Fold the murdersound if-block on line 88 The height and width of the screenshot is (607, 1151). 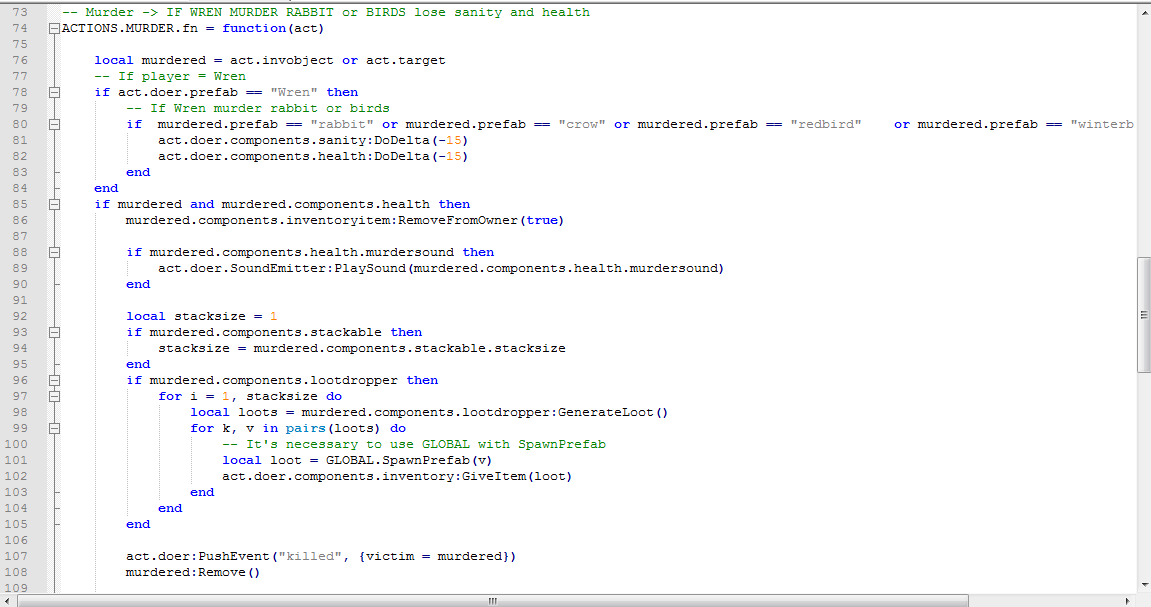53,252
